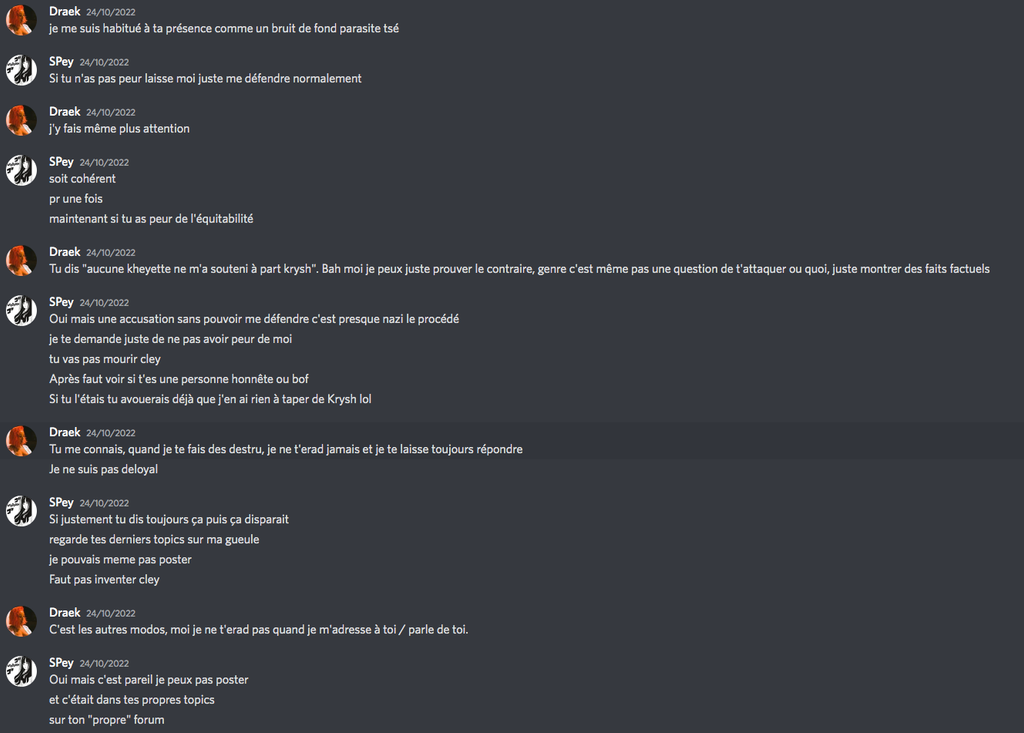Click the Draek username above the "Tu me connais" message
Viewport: 1024px width, 733px height.
click(x=64, y=432)
